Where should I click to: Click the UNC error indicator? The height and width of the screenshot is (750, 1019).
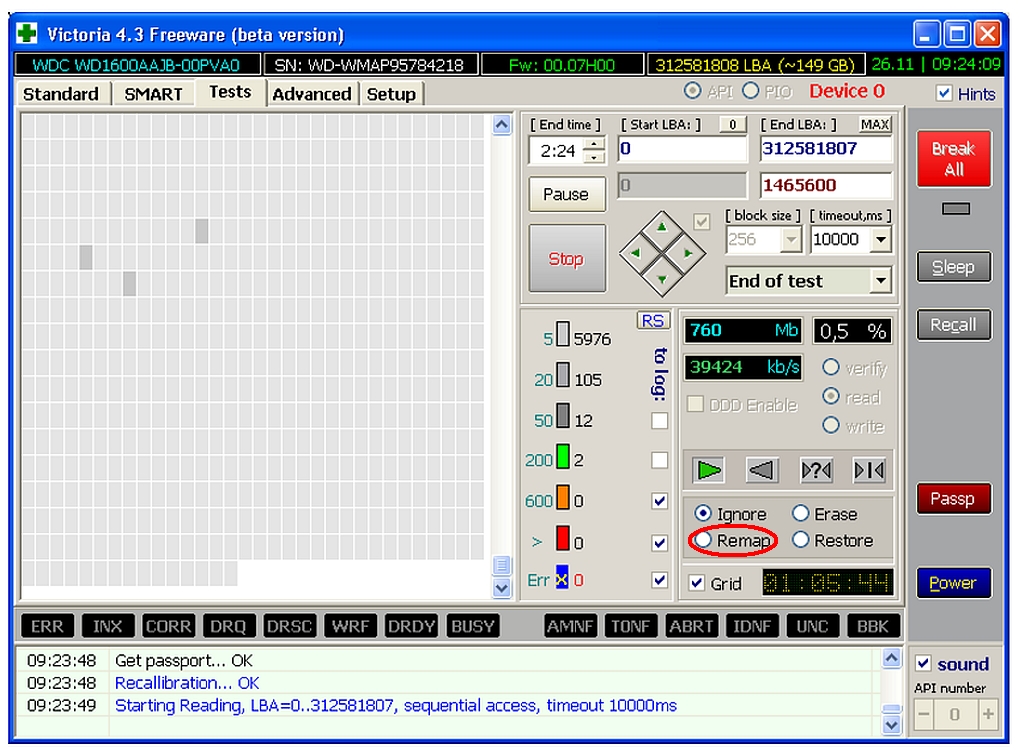(x=812, y=626)
